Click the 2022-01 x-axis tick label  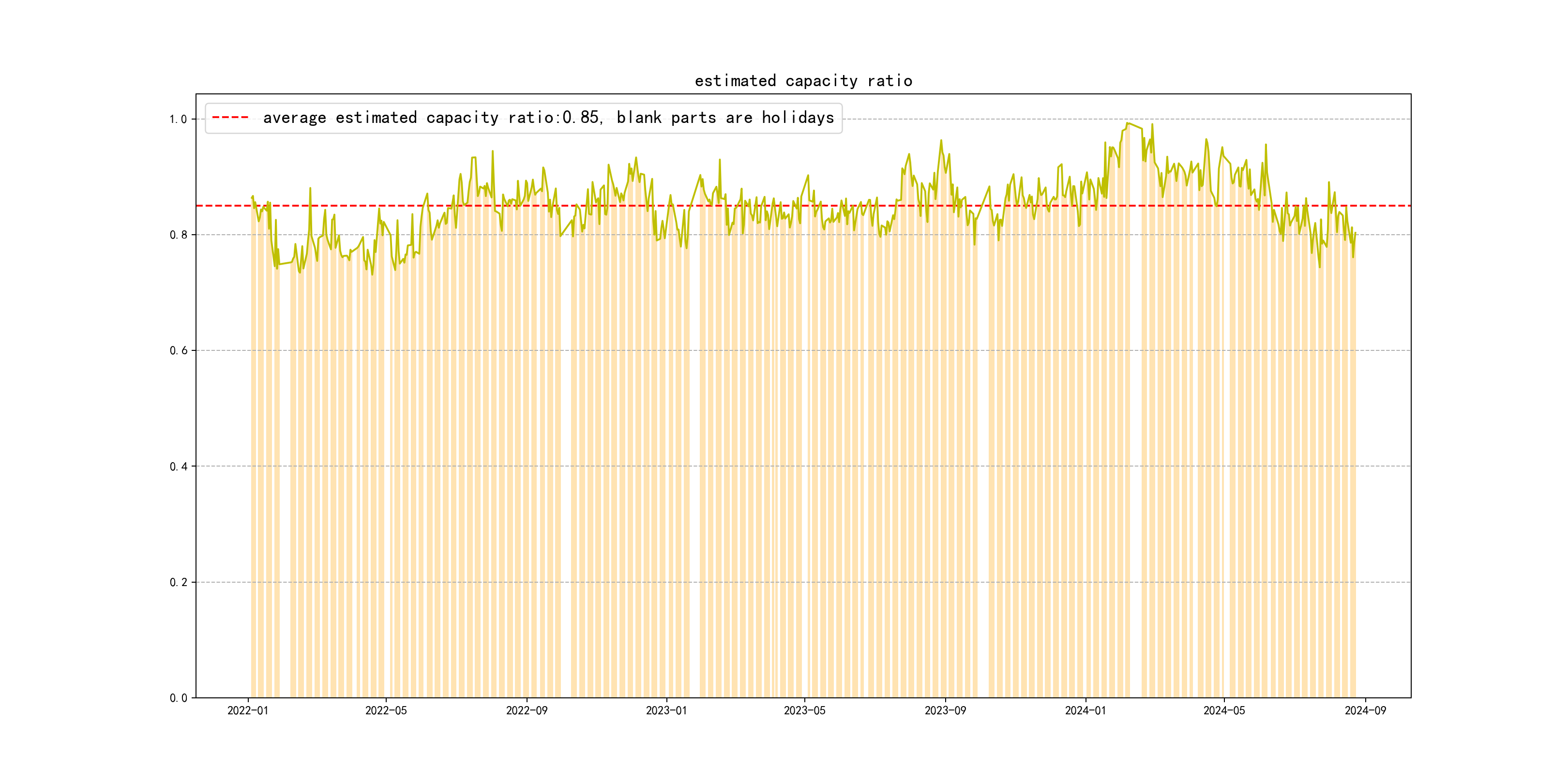(x=248, y=710)
